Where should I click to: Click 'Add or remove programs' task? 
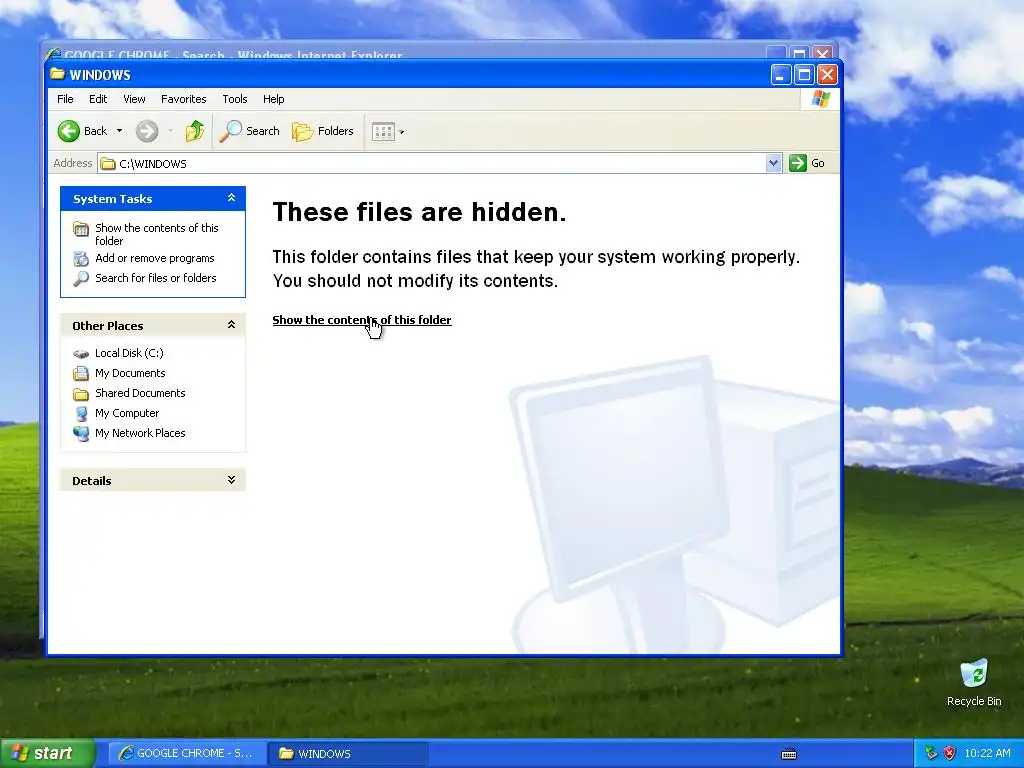pos(155,258)
